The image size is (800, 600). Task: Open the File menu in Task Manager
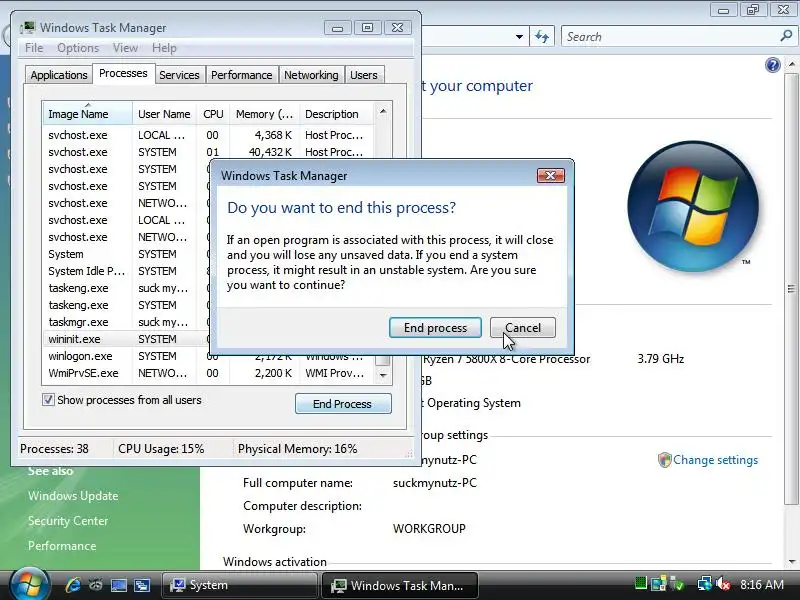[34, 48]
